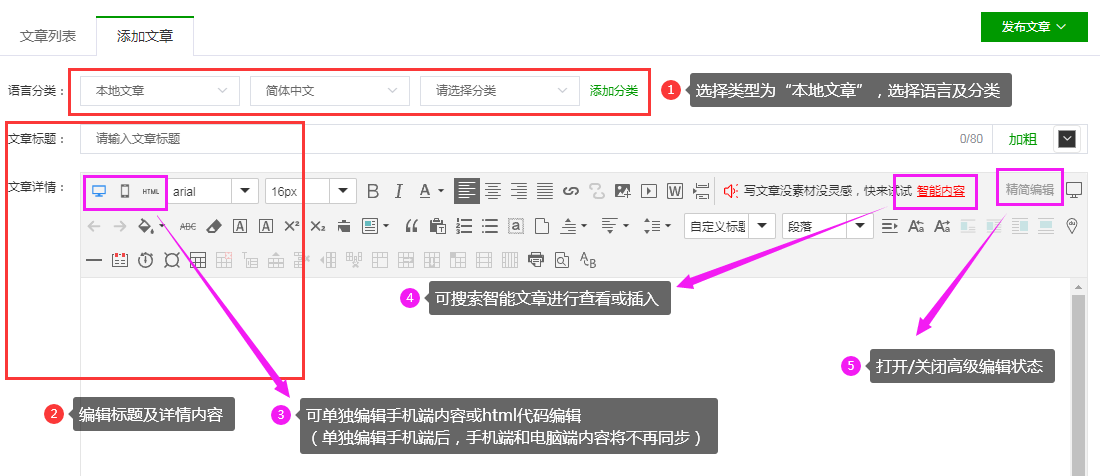Insert blockquote icon
The width and height of the screenshot is (1100, 476).
(412, 226)
